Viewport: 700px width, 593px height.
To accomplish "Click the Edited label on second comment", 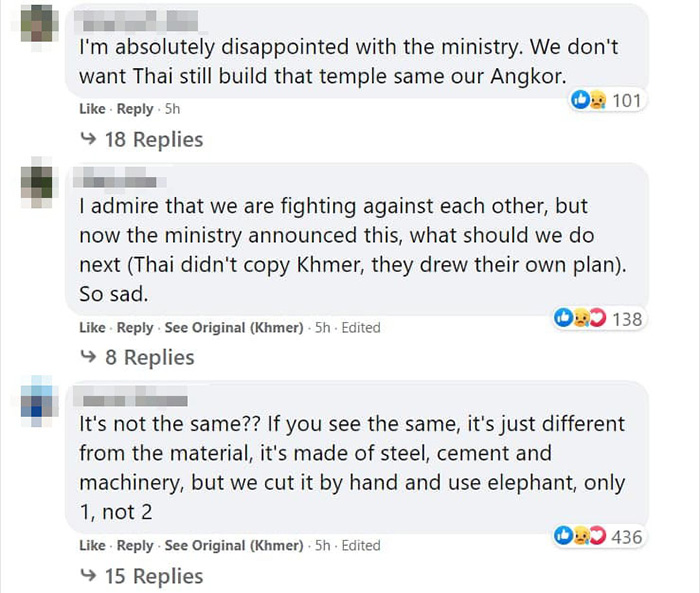I will 361,327.
